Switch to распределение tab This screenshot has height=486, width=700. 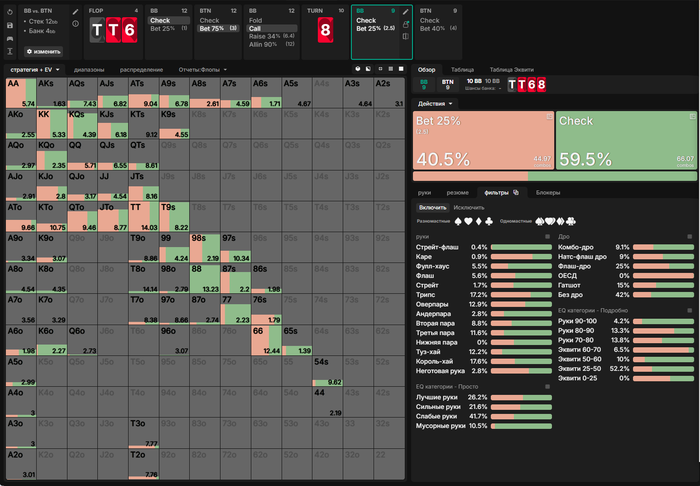pyautogui.click(x=142, y=70)
